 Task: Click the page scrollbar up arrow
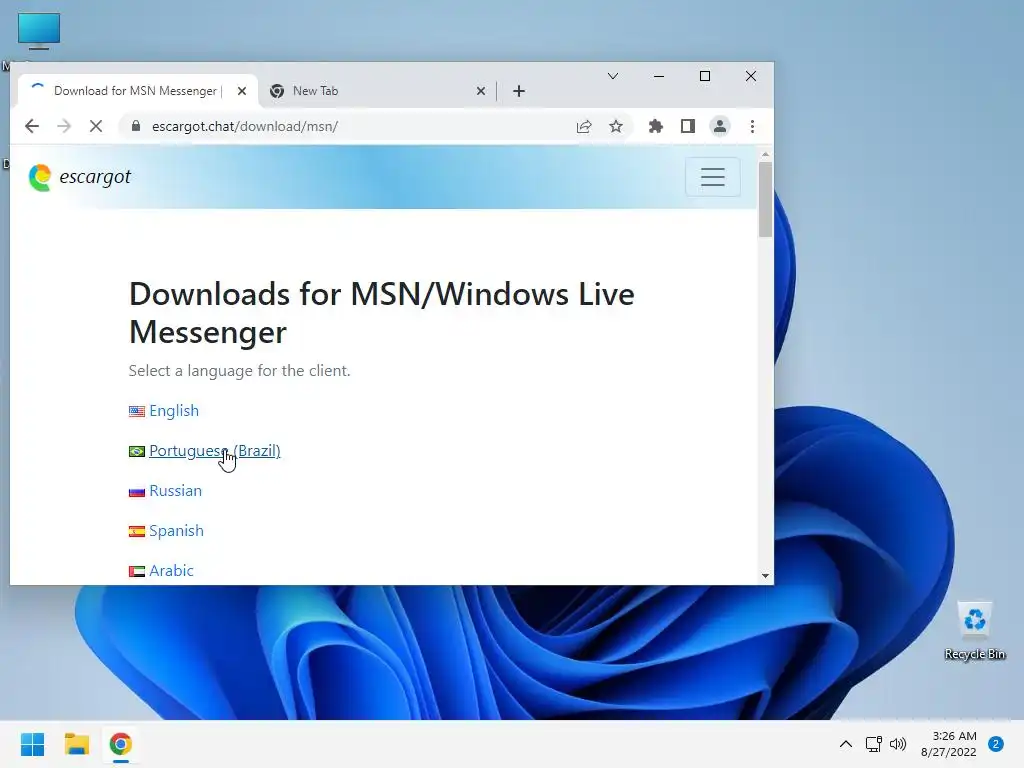pyautogui.click(x=765, y=155)
